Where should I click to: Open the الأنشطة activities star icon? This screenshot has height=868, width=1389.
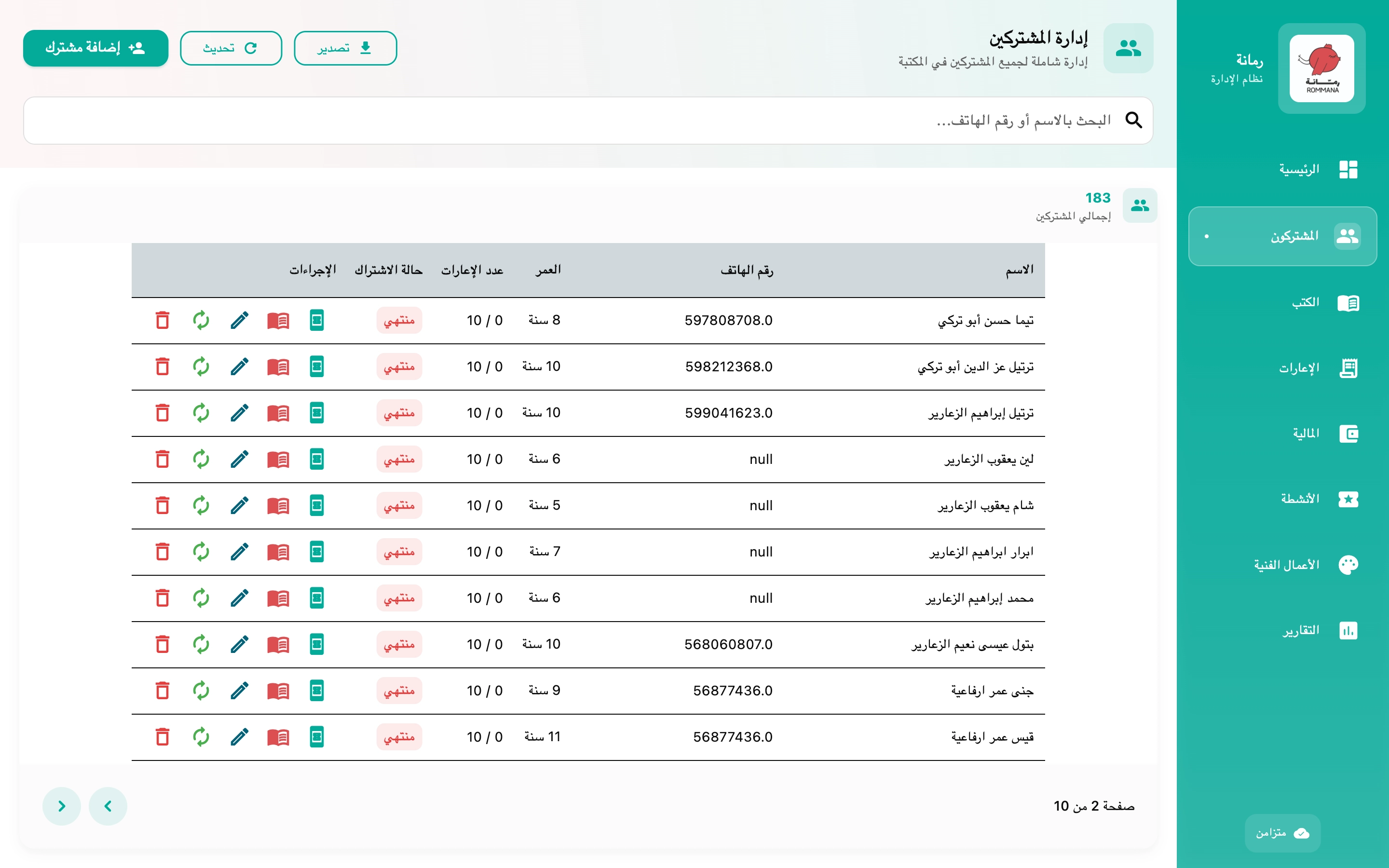(1348, 499)
